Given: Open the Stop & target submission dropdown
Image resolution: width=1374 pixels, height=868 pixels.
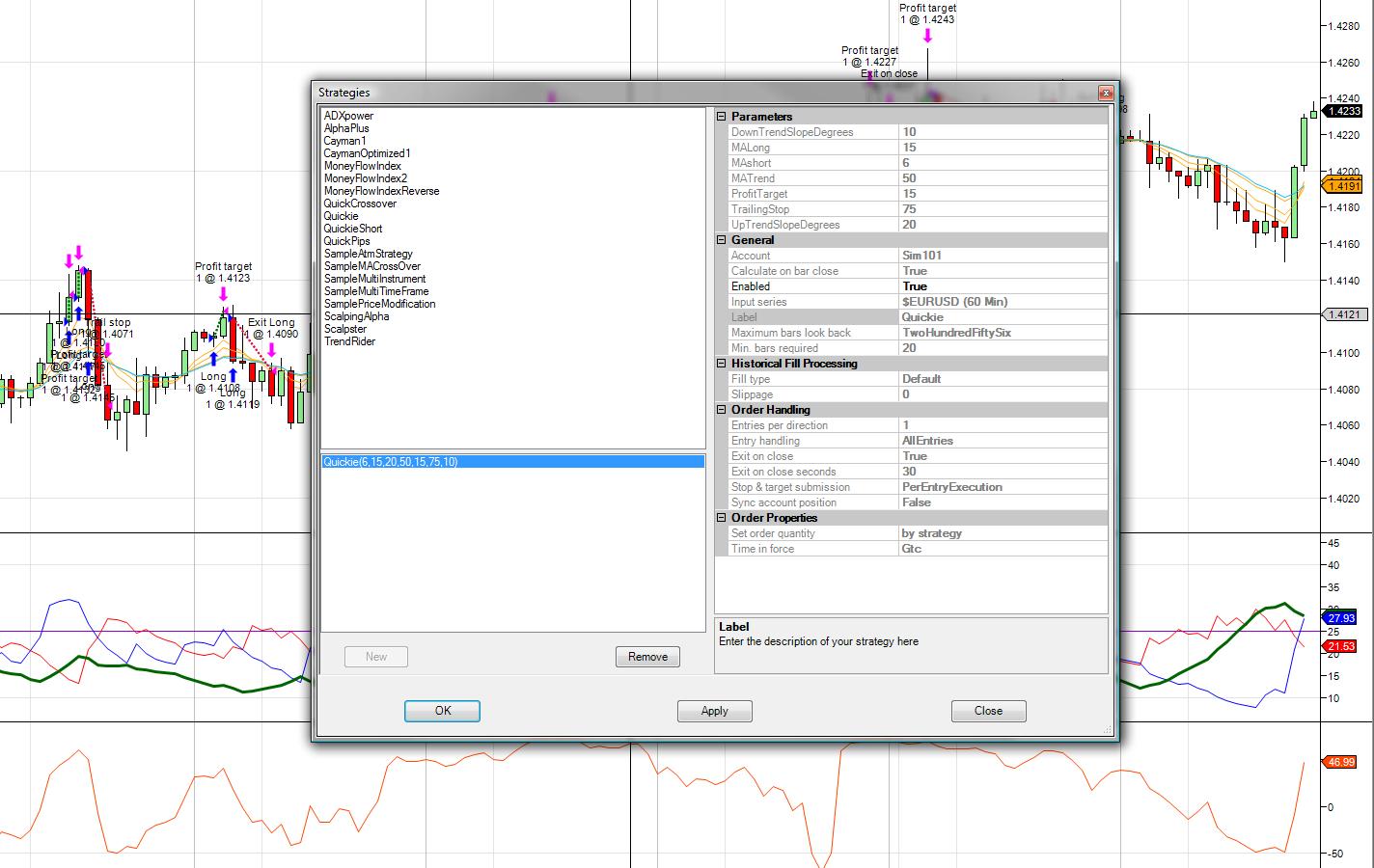Looking at the screenshot, I should (x=1003, y=487).
